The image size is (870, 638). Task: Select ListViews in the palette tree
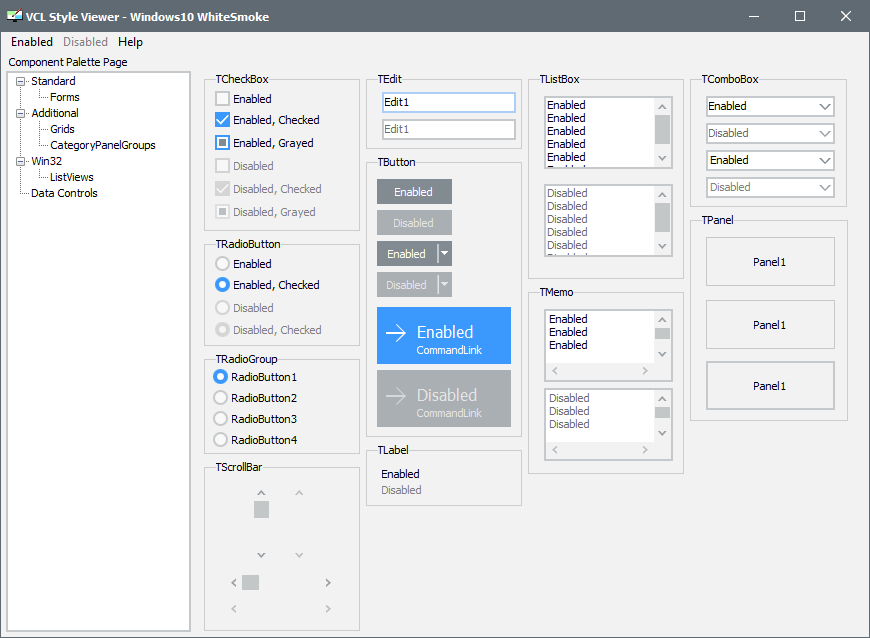[x=72, y=178]
